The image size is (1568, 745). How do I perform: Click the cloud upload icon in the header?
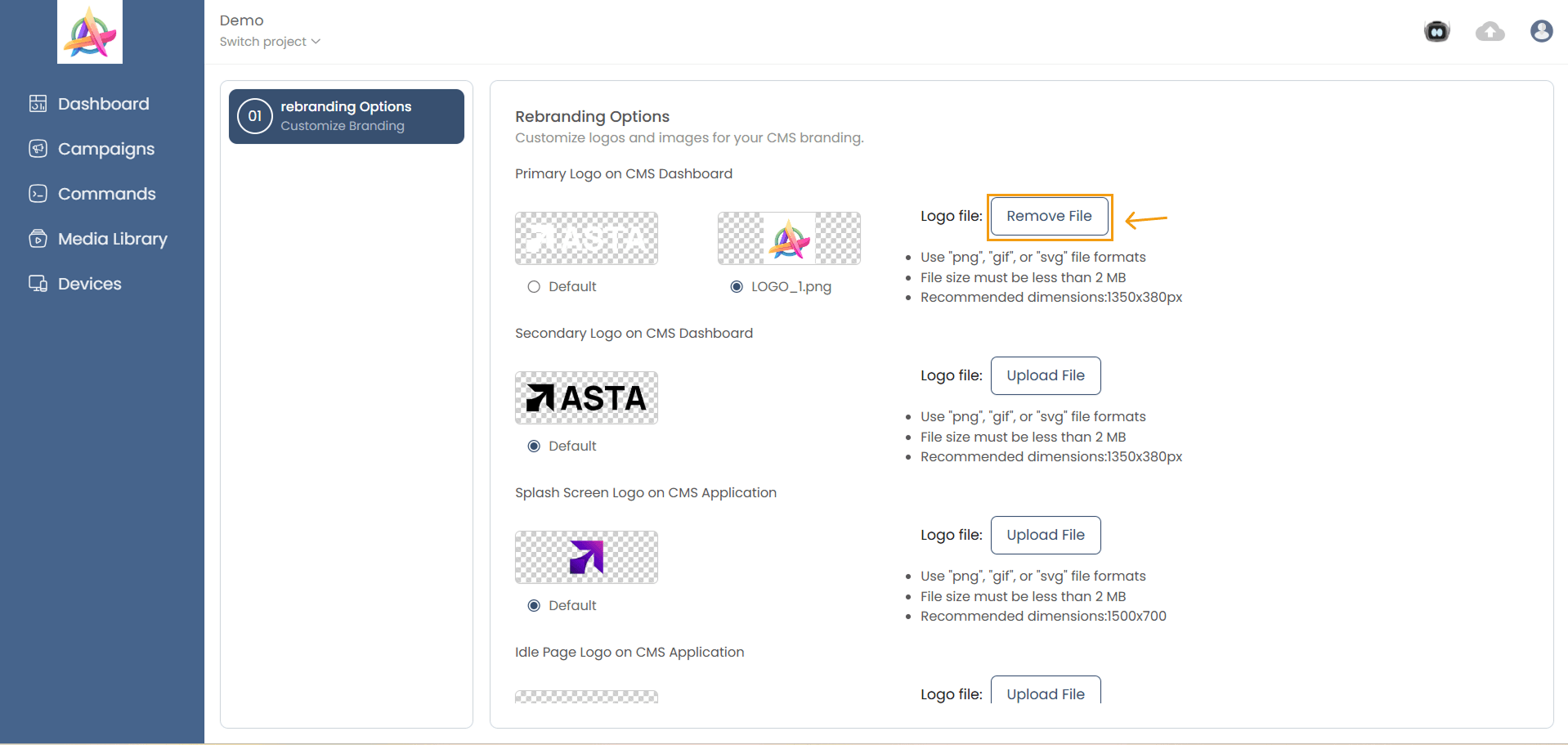[1490, 32]
